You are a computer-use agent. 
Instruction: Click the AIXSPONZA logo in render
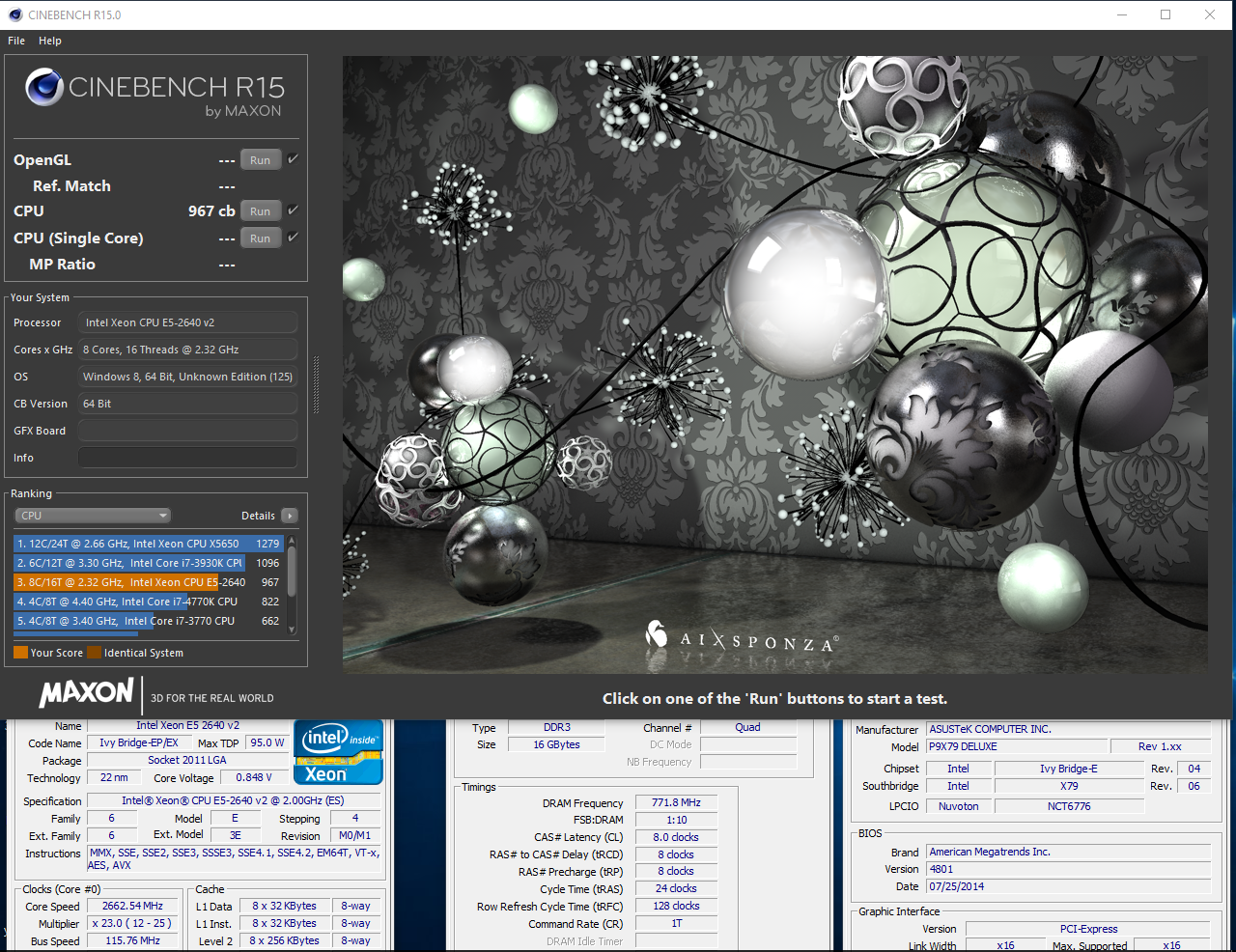(742, 637)
